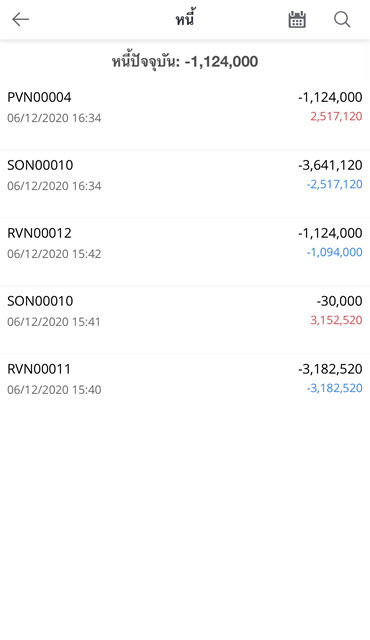Tap the blue -1,094,000 amount
This screenshot has height=640, width=370.
pyautogui.click(x=335, y=252)
